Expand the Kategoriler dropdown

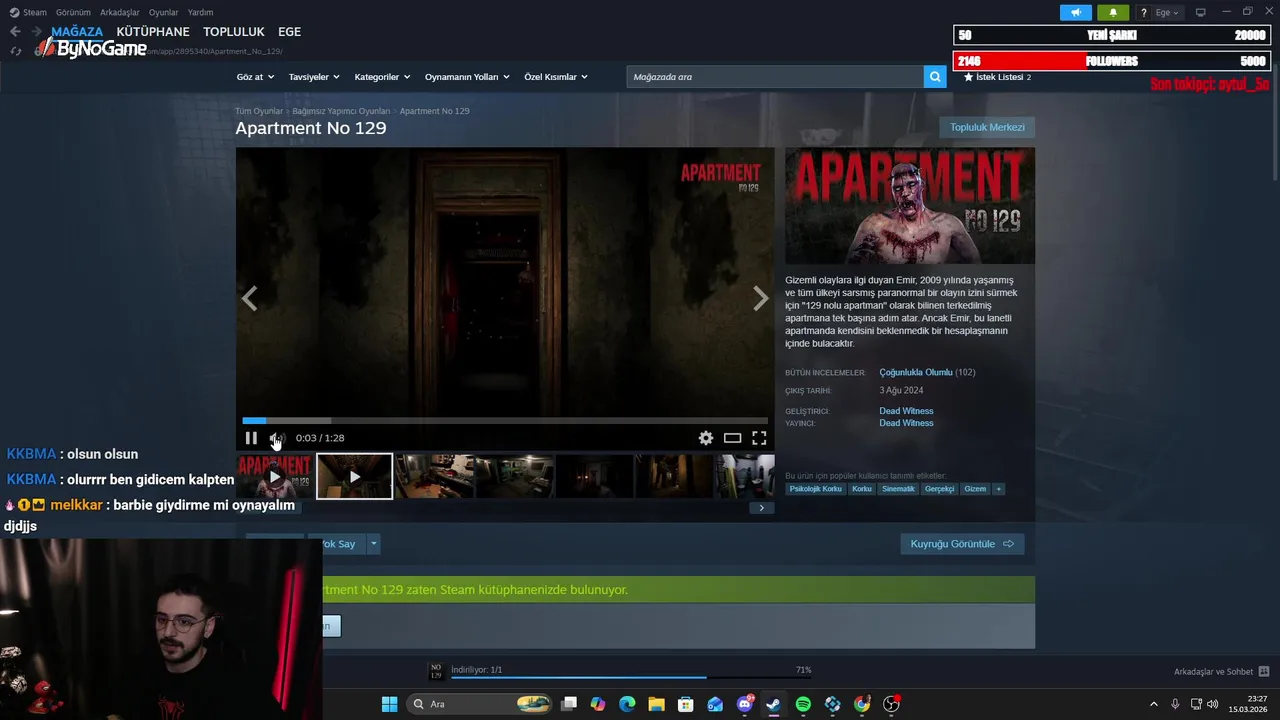point(382,77)
